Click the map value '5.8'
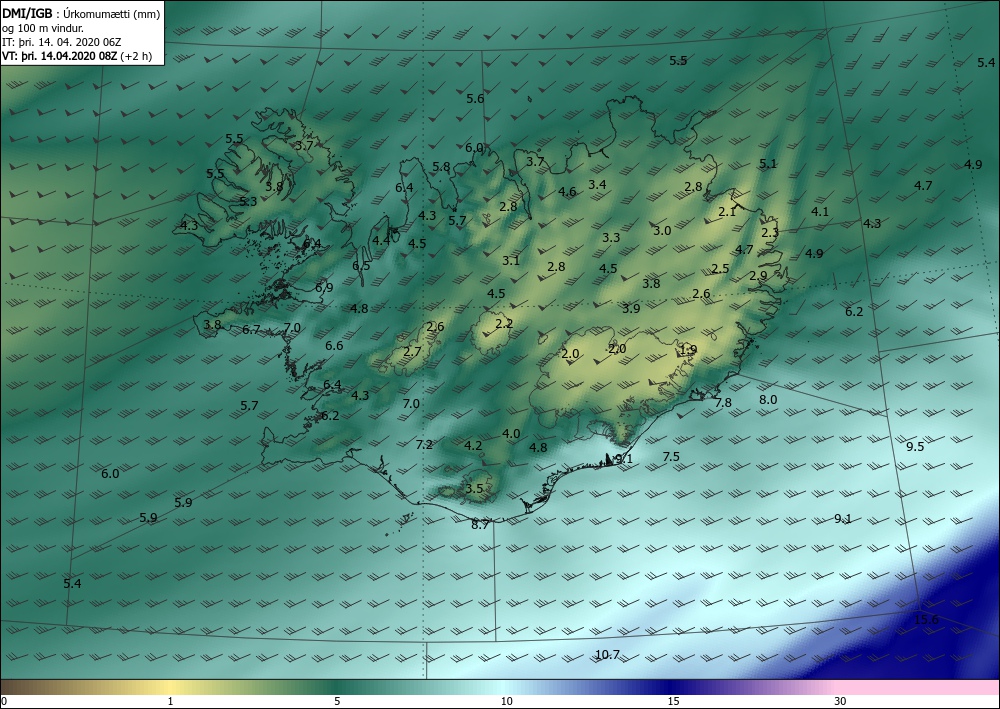The image size is (1000, 709). 441,167
